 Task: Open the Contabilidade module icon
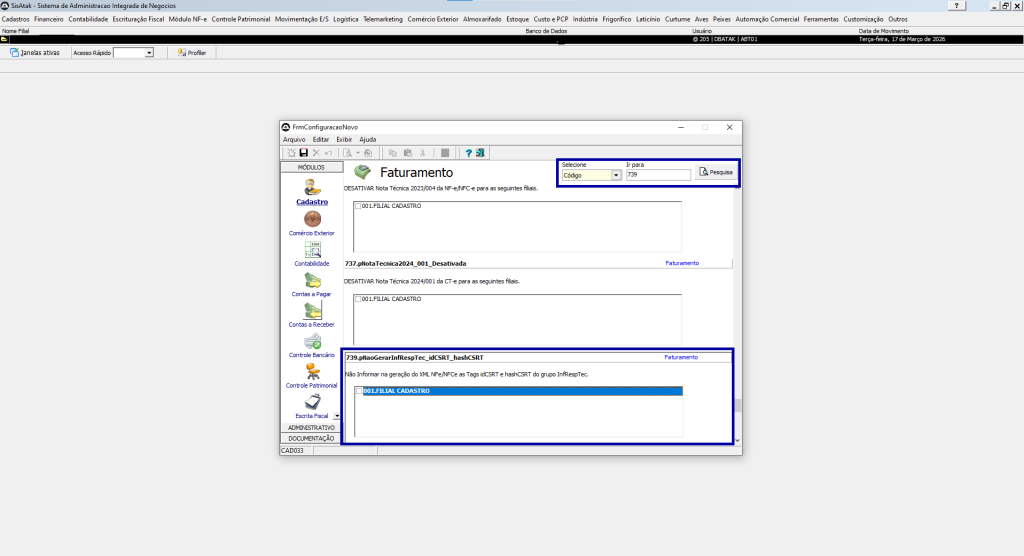pyautogui.click(x=312, y=249)
